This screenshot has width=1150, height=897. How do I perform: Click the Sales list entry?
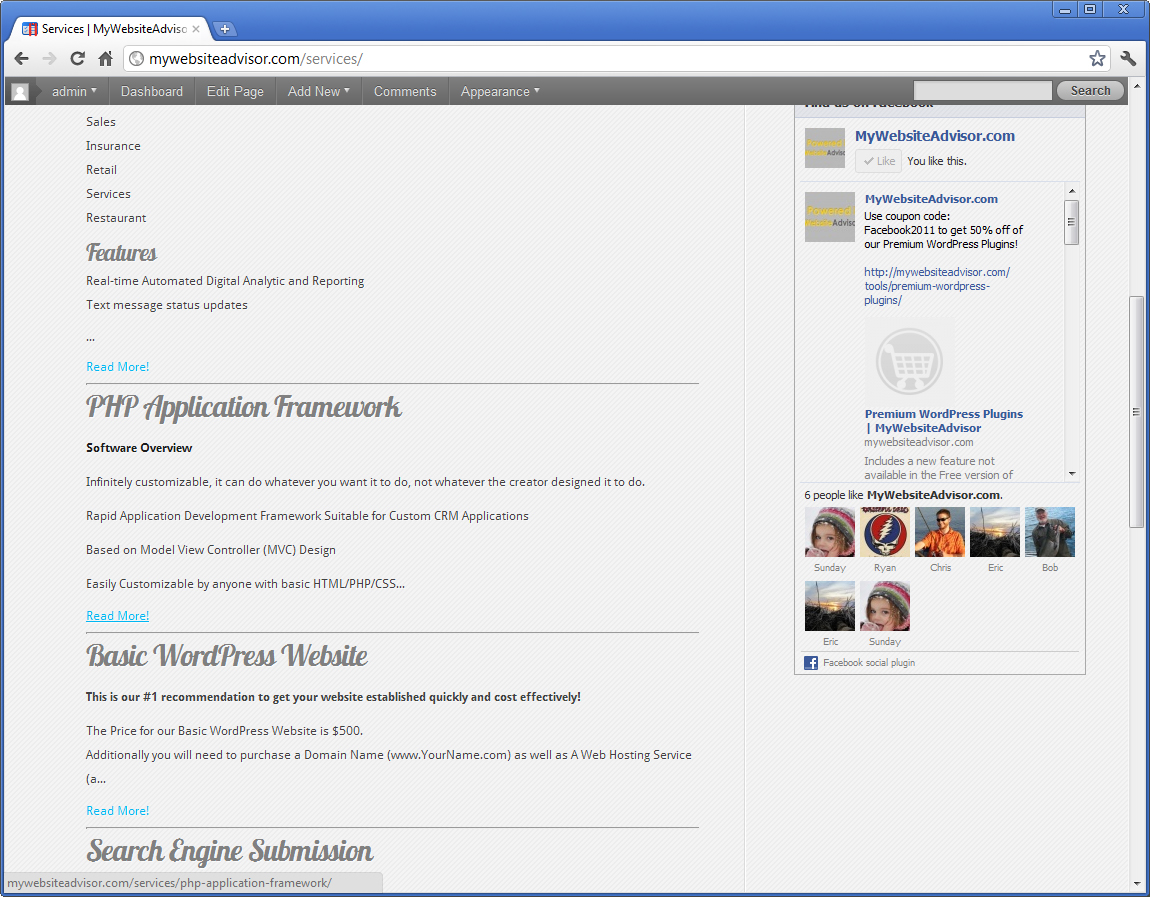100,122
